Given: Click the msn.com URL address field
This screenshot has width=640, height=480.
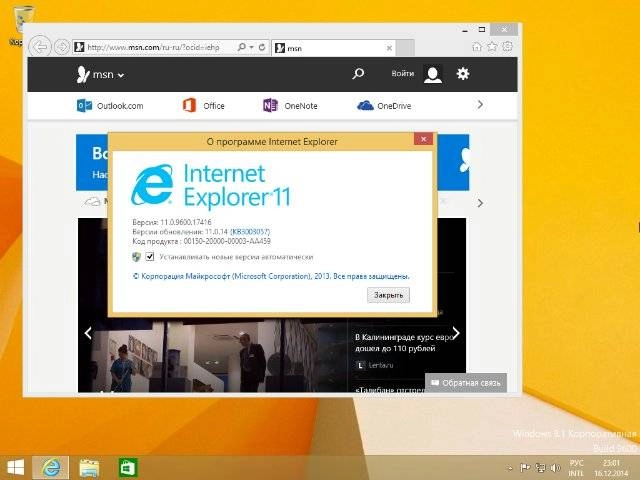Looking at the screenshot, I should pyautogui.click(x=154, y=47).
